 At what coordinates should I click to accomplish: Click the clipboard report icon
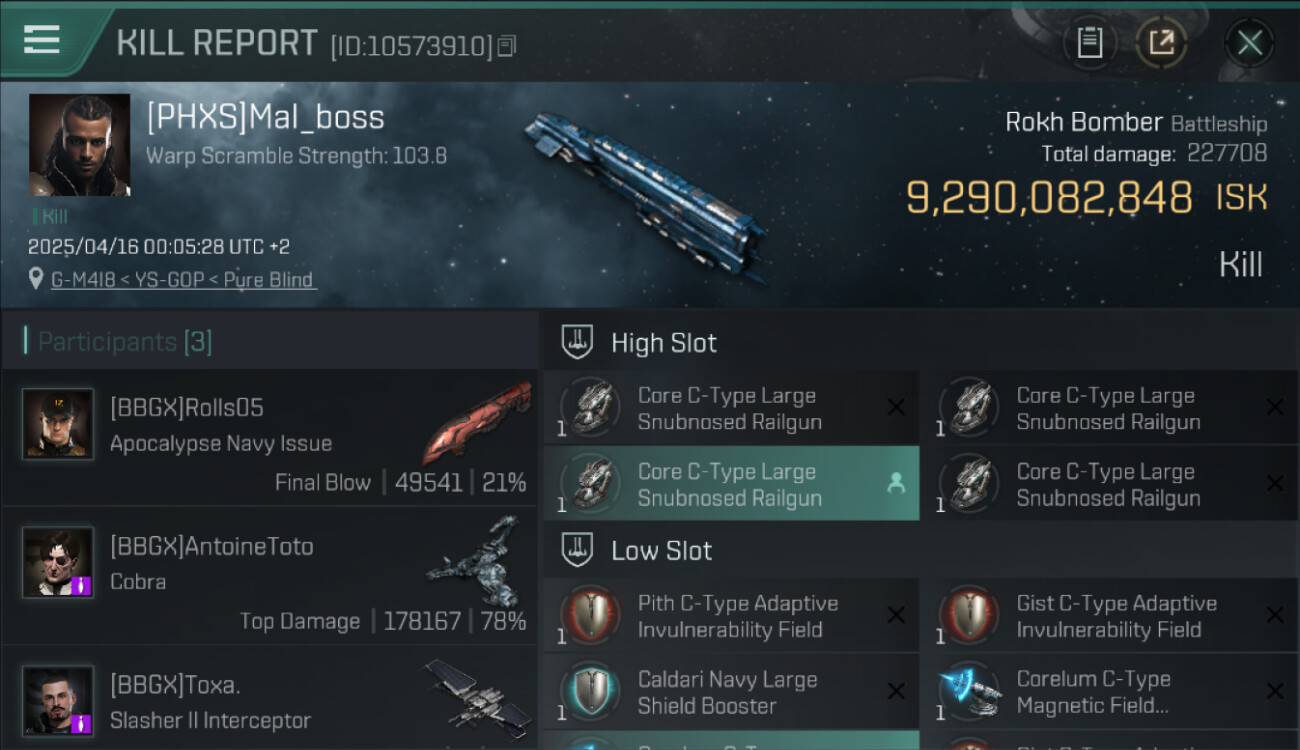pyautogui.click(x=1089, y=43)
